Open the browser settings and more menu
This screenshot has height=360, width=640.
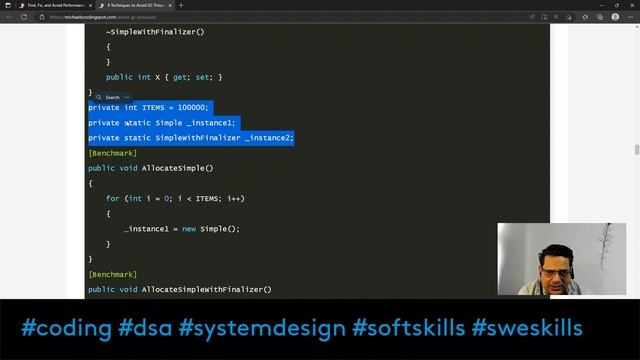click(x=631, y=17)
